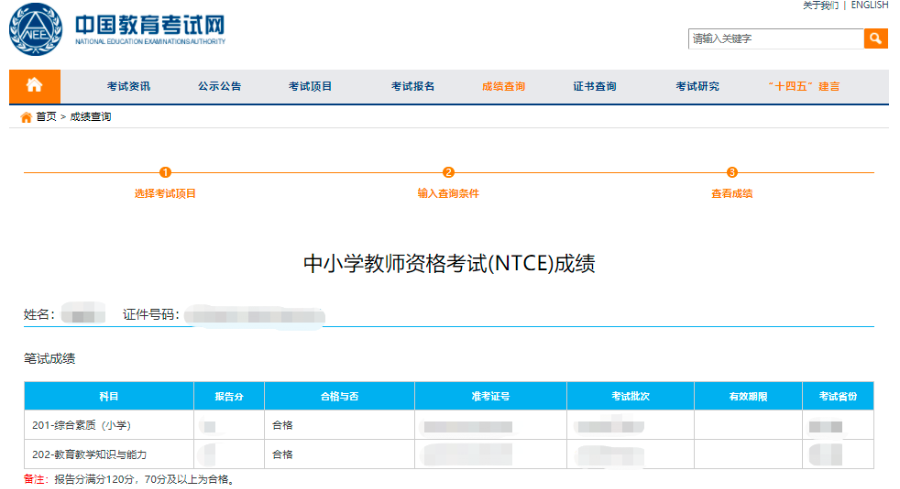900x489 pixels.
Task: Click the 首页 breadcrumb link
Action: point(46,117)
